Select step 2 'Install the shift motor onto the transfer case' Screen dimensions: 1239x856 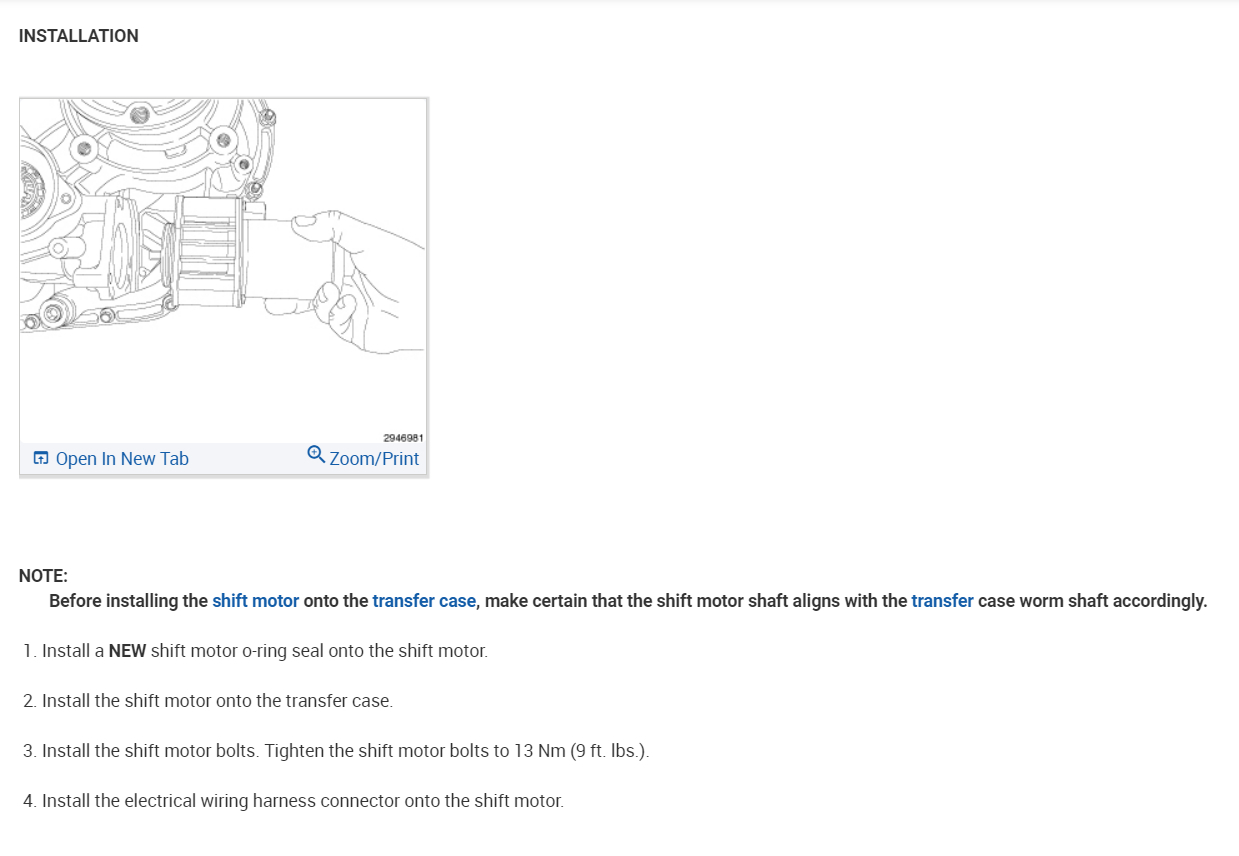point(208,701)
